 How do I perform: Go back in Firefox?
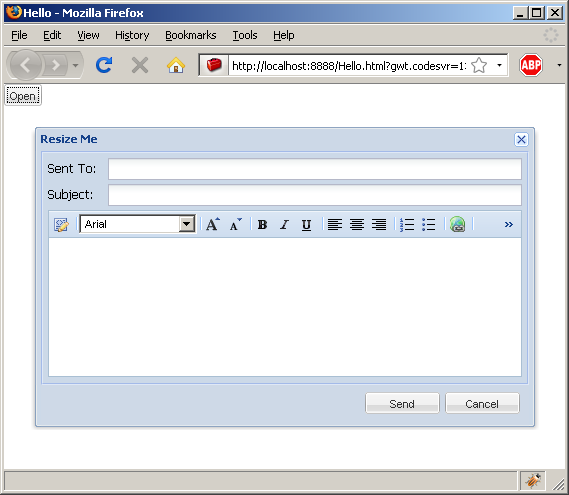point(25,65)
